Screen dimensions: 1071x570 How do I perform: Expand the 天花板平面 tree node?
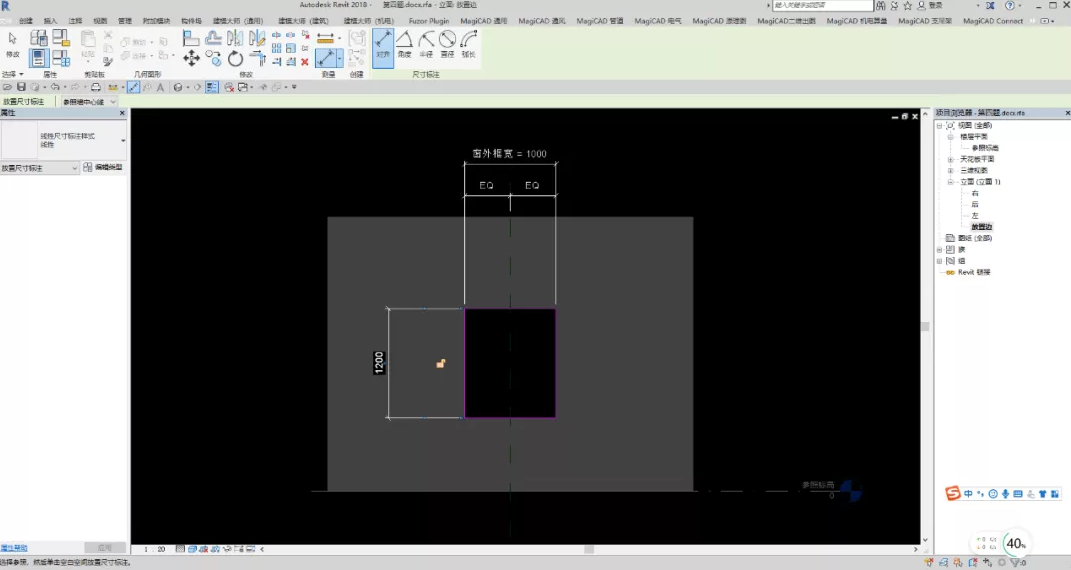coord(950,159)
